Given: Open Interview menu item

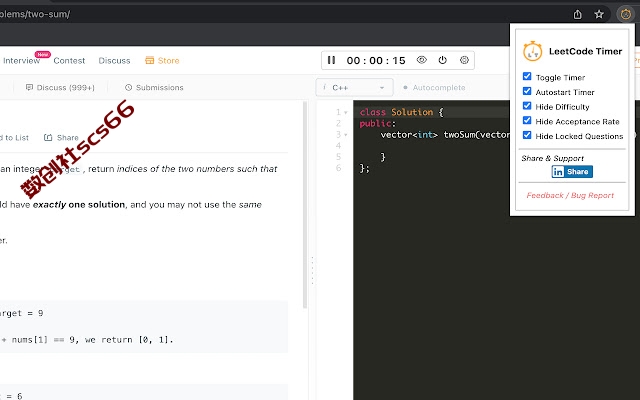Looking at the screenshot, I should tap(21, 61).
